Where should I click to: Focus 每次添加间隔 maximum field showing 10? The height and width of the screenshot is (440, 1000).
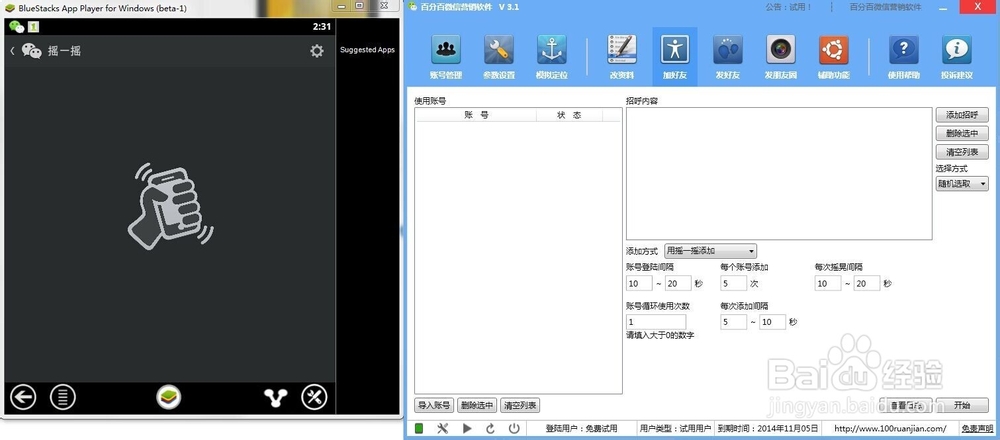(x=772, y=321)
